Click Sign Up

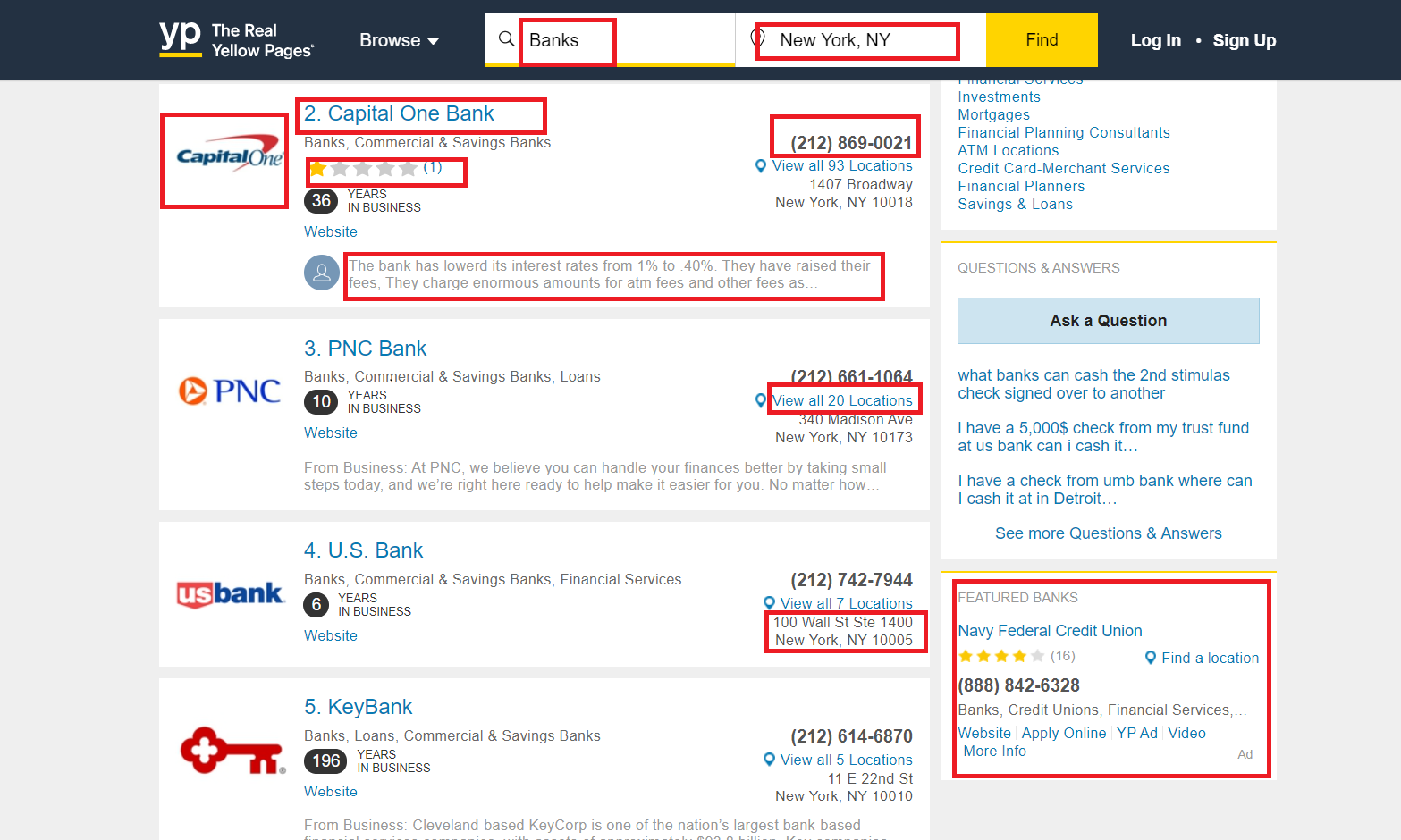click(1245, 40)
